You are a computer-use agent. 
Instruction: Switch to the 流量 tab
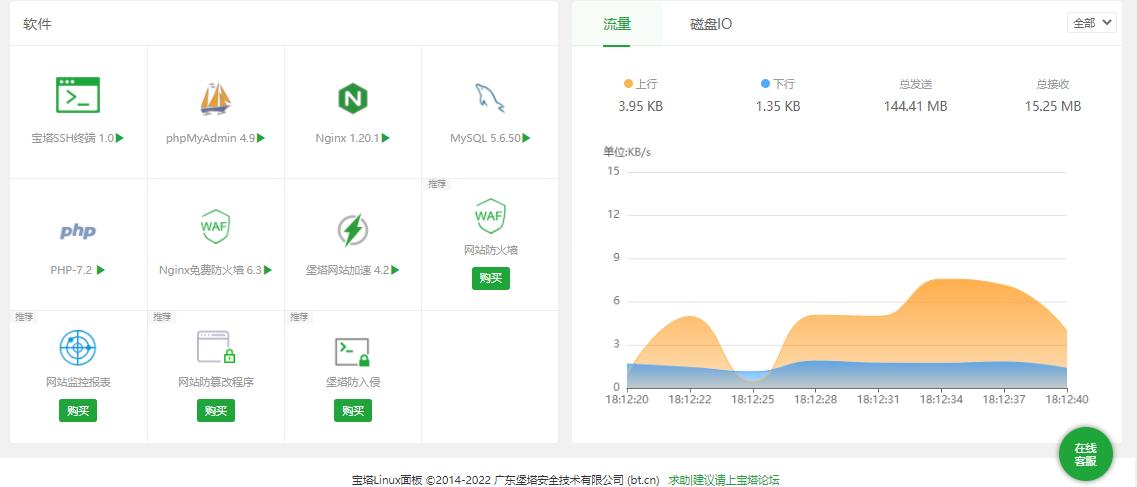[617, 24]
